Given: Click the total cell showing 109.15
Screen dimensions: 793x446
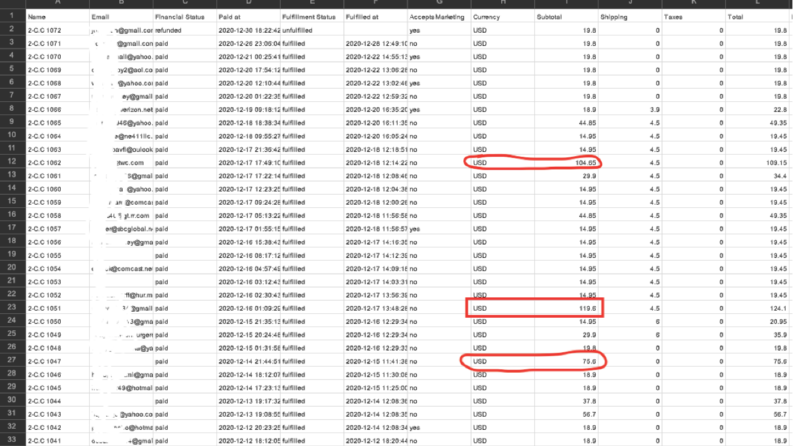Looking at the screenshot, I should 757,163.
